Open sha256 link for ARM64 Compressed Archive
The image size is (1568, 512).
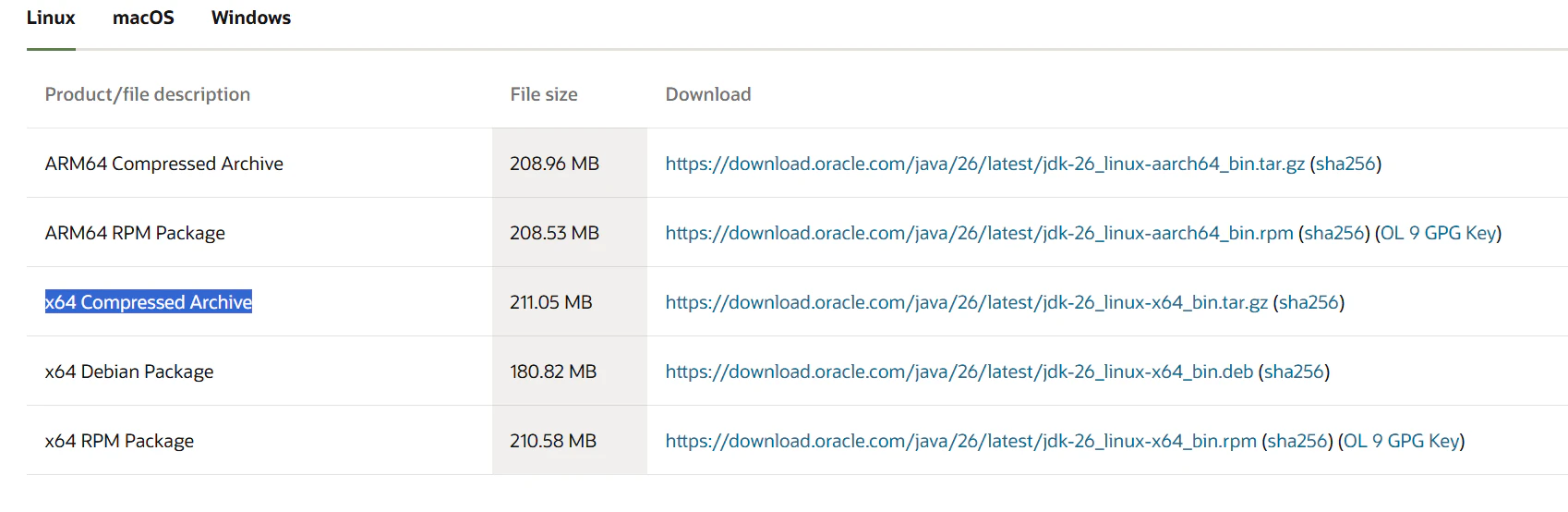(x=1345, y=164)
